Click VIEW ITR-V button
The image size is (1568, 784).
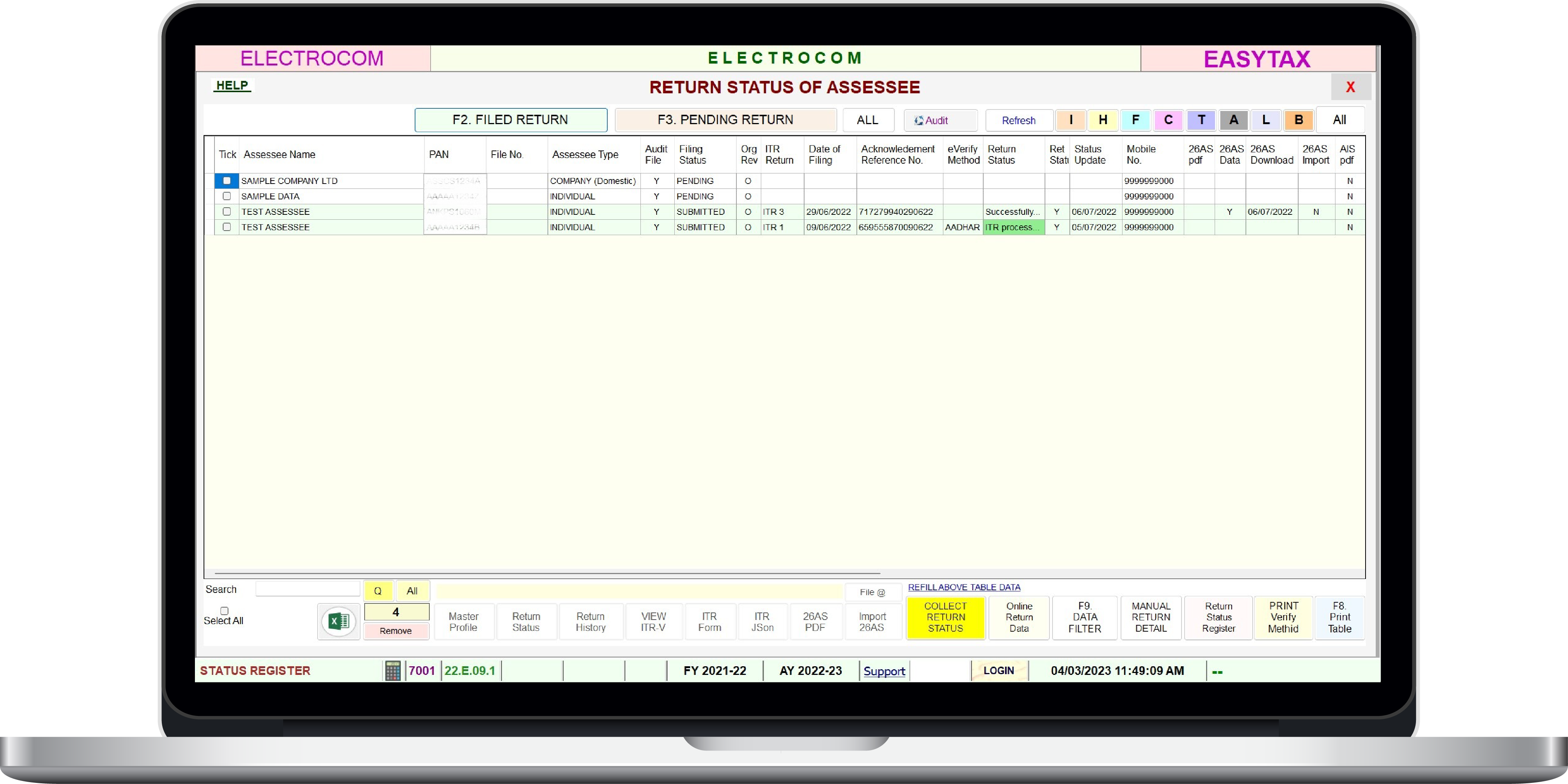pyautogui.click(x=654, y=621)
